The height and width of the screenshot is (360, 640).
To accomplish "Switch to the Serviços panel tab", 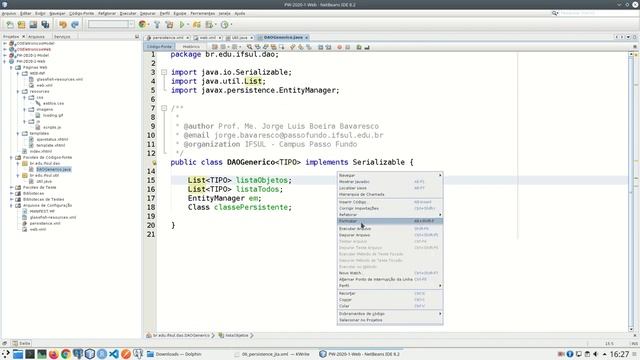I will point(62,37).
